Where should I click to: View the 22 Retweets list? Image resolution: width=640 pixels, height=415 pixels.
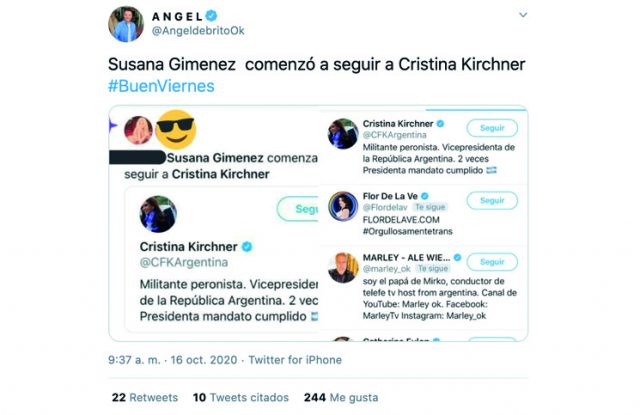(145, 397)
